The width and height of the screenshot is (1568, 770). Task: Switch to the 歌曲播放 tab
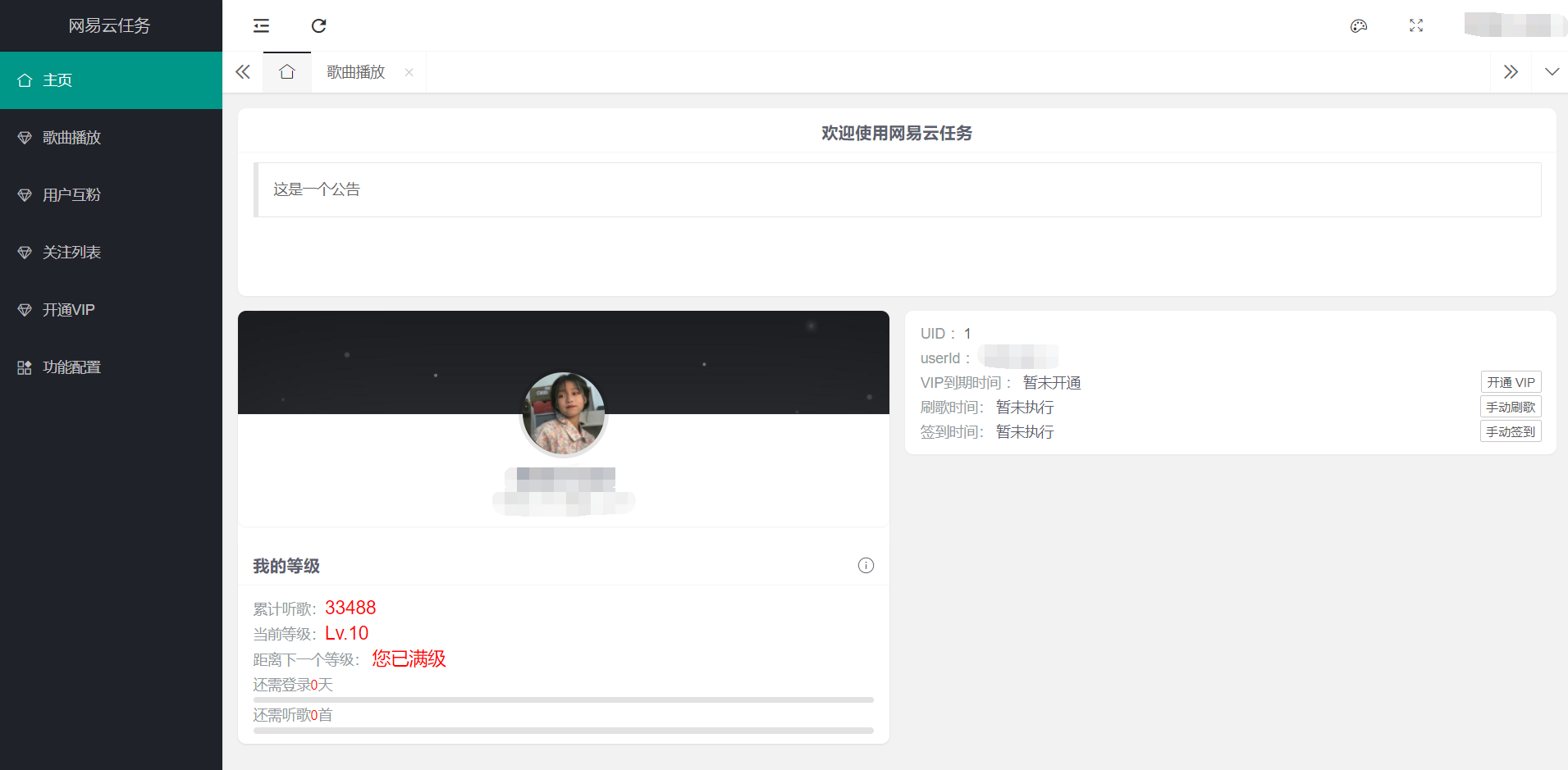click(353, 71)
